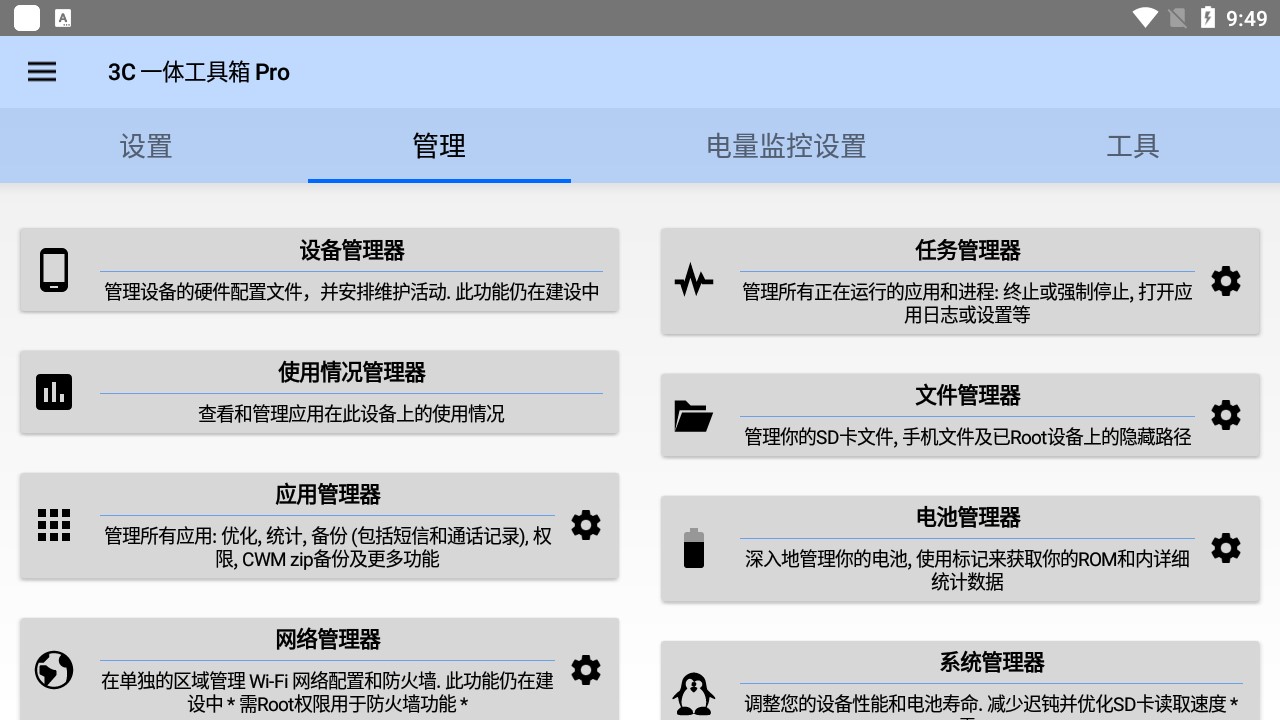Image resolution: width=1280 pixels, height=720 pixels.
Task: Click description about 深入地管理你的电池
Action: pyautogui.click(x=968, y=570)
